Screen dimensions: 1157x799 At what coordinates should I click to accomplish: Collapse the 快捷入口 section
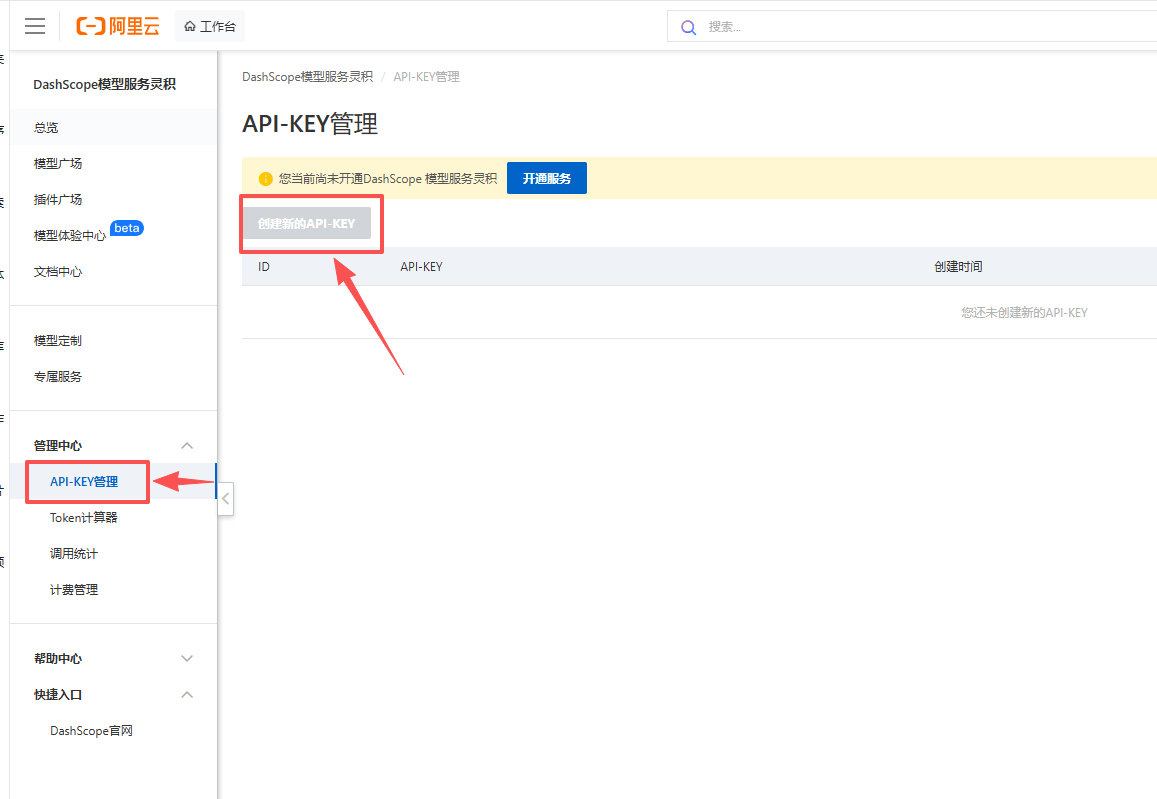tap(186, 695)
